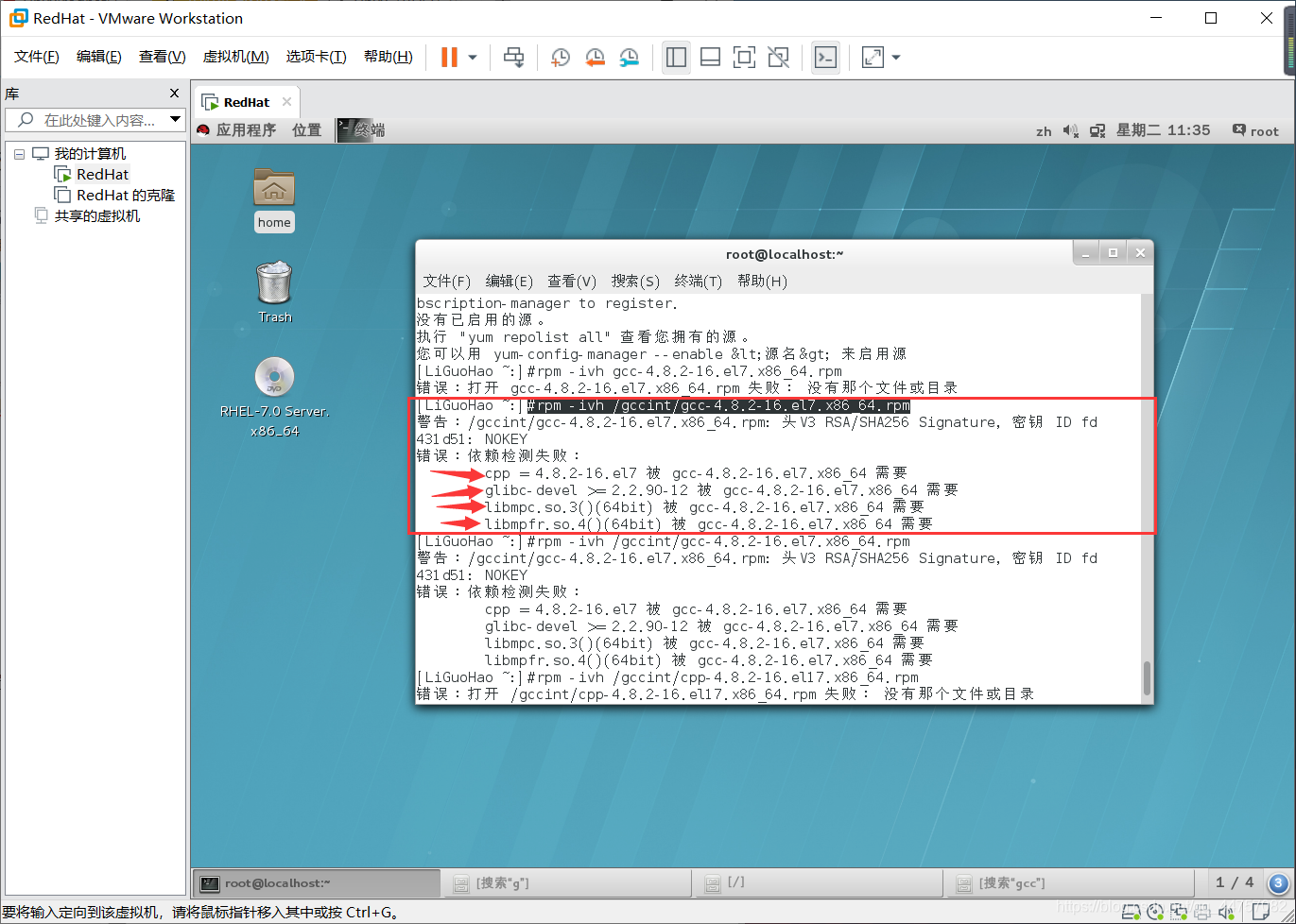
Task: Open the 虚拟机(M) menu
Action: [x=235, y=57]
